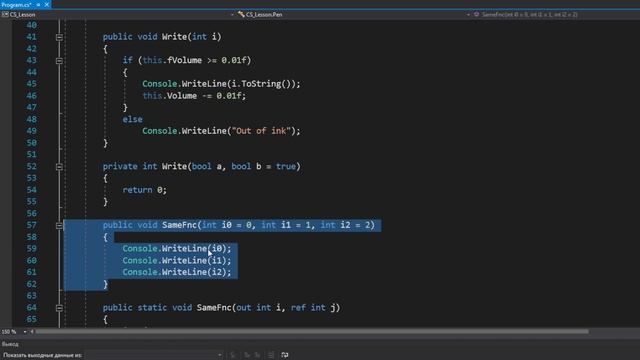This screenshot has width=640, height=360.
Task: Go to next message icon in output
Action: [x=258, y=355]
